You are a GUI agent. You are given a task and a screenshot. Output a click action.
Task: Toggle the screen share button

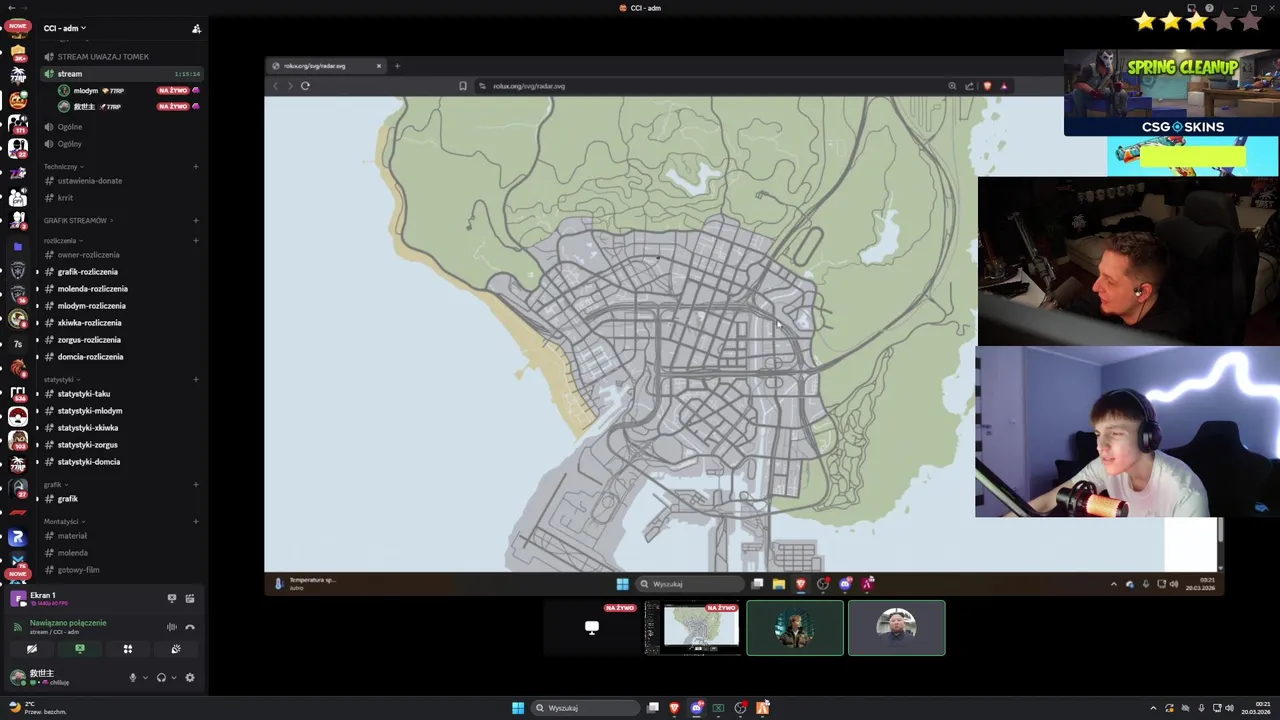tap(80, 649)
